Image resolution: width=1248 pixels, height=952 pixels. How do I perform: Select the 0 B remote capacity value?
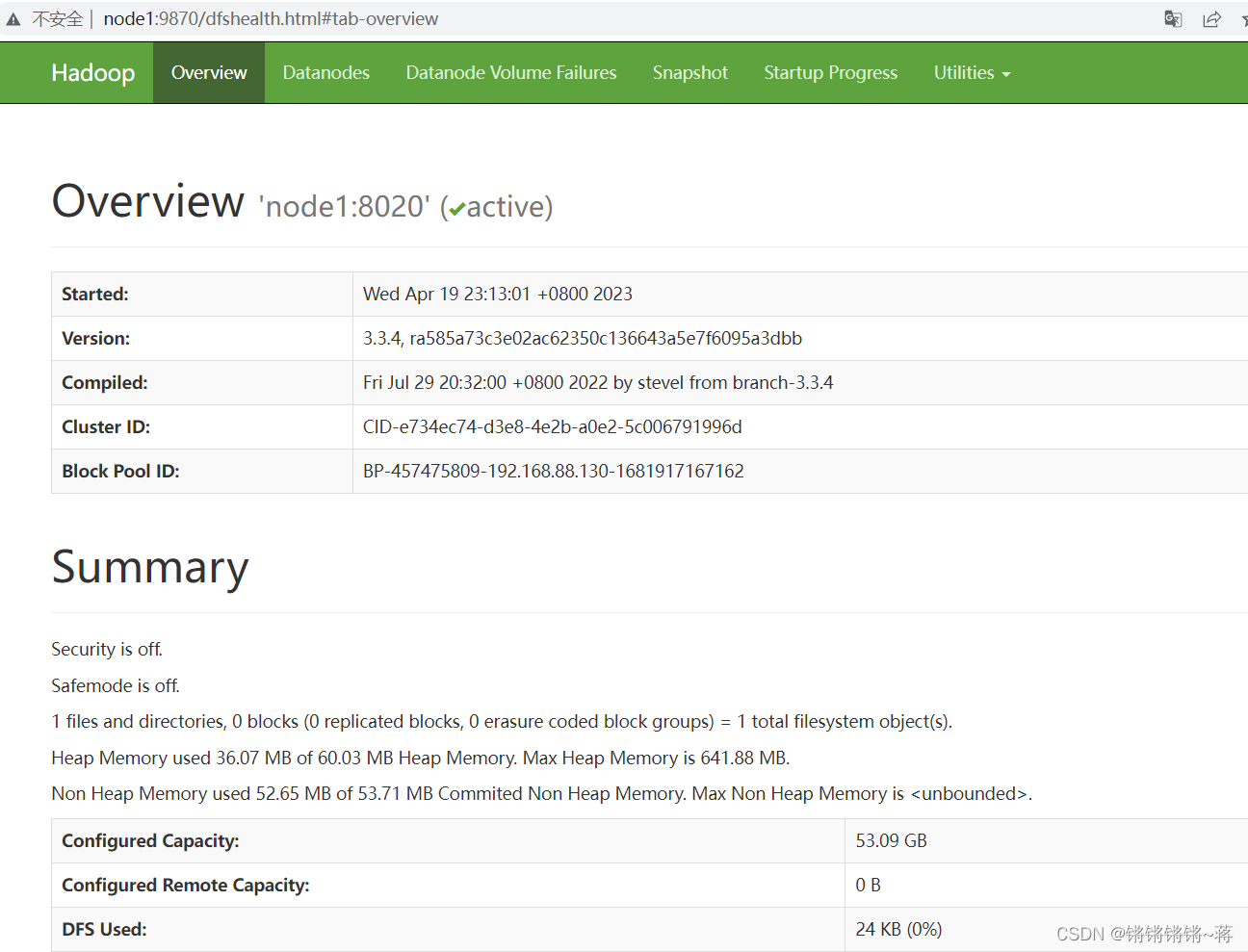click(869, 886)
